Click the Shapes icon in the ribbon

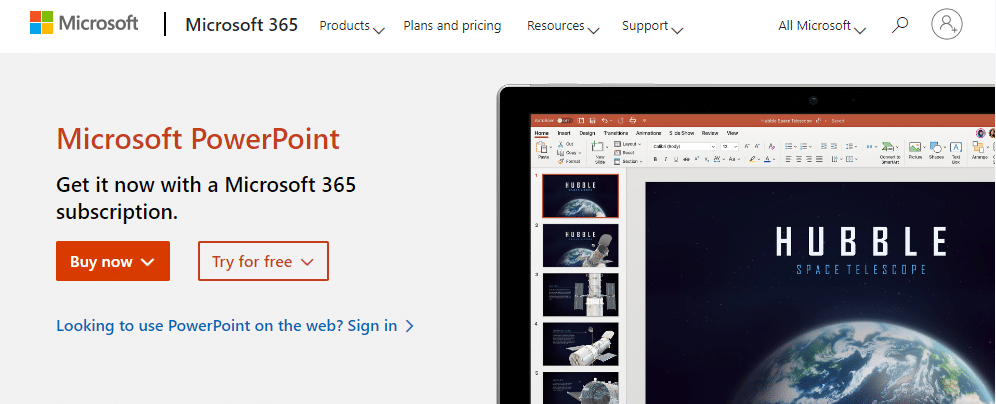pyautogui.click(x=936, y=150)
